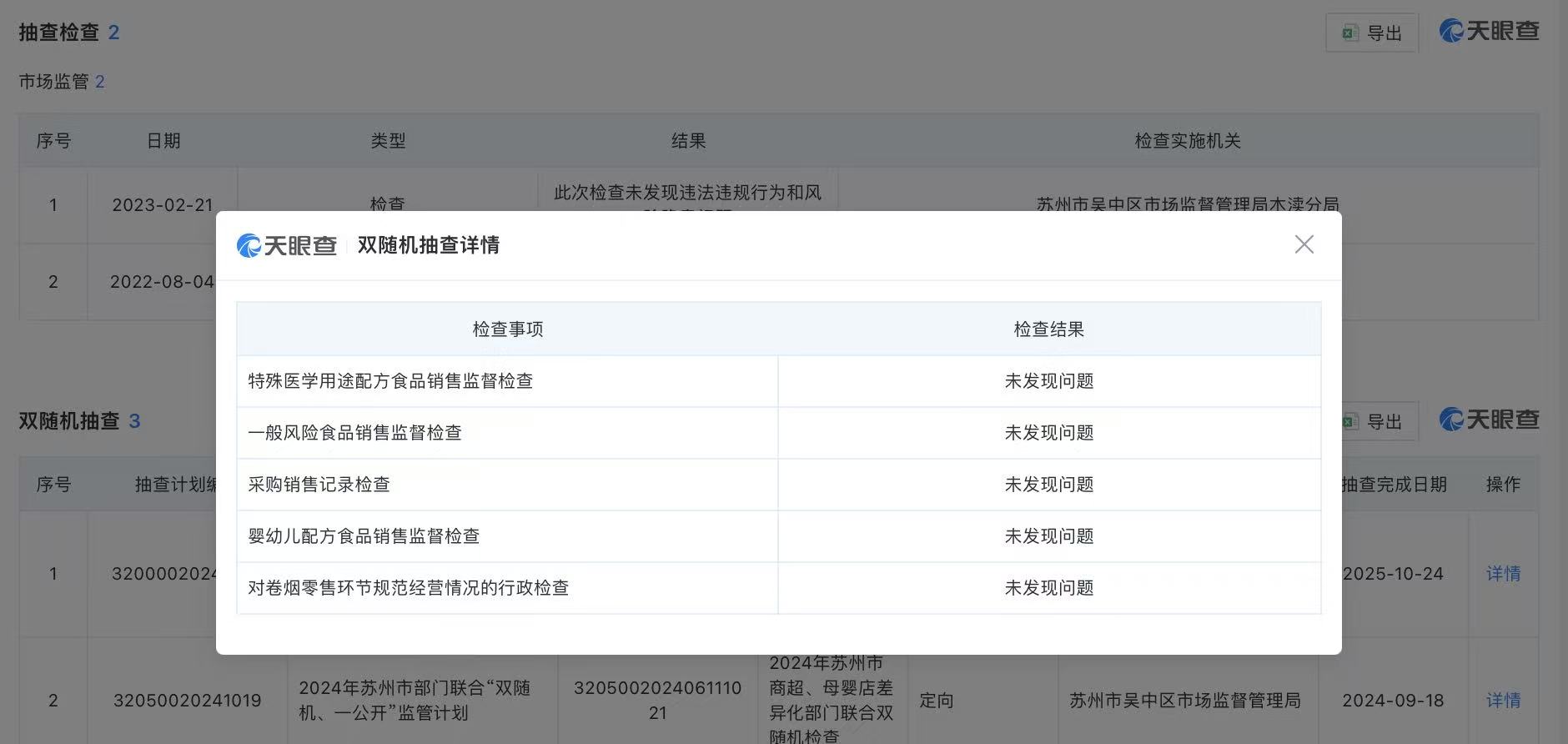Click 未发现问题 result for 婴幼儿配方食品销售监督检查
1568x744 pixels.
1049,536
